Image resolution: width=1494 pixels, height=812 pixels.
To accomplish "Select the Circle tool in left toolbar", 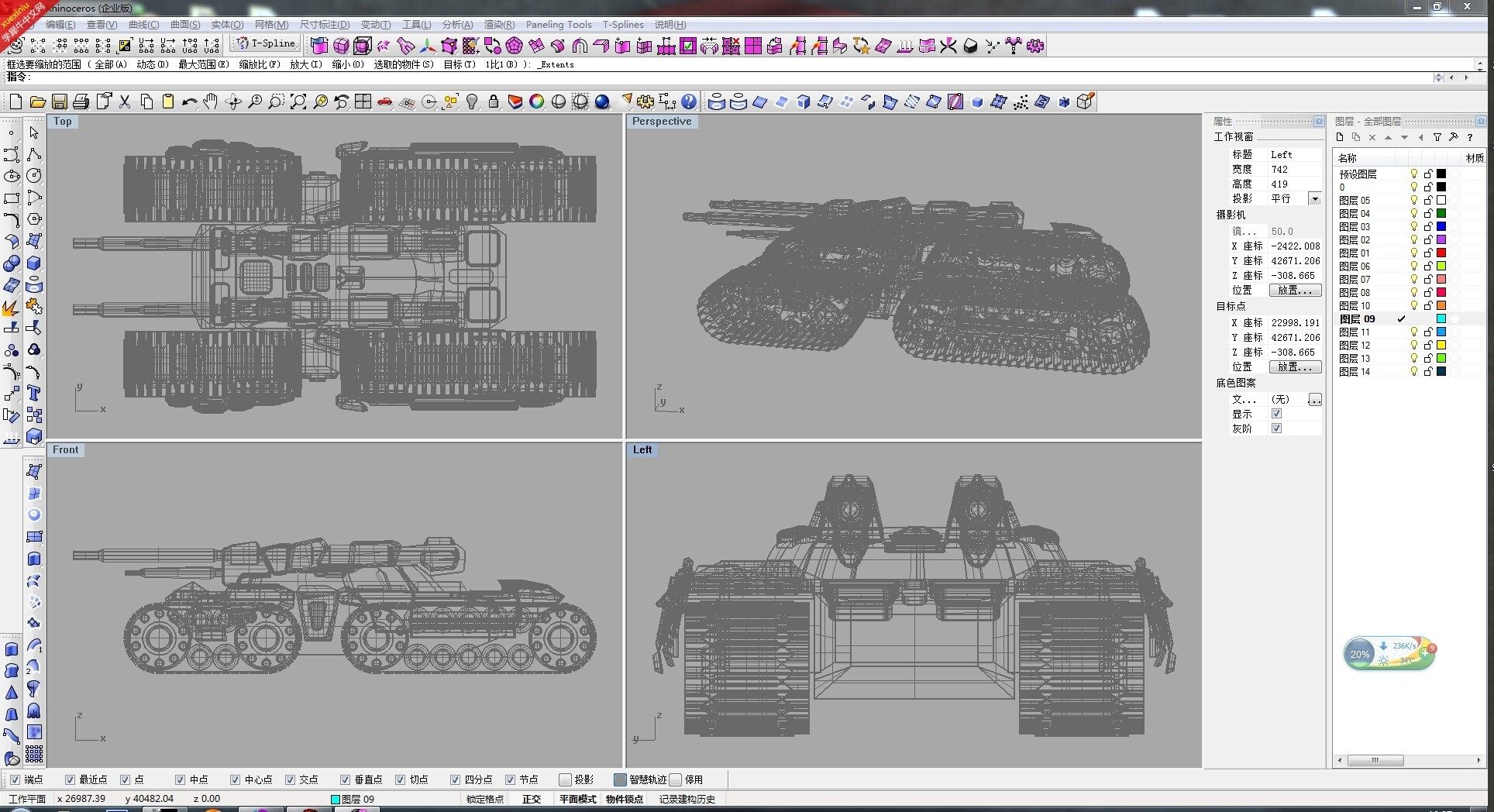I will point(34,176).
